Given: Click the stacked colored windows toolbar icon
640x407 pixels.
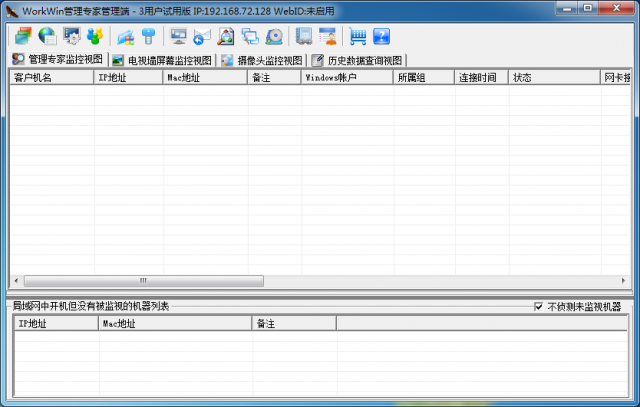Looking at the screenshot, I should [x=23, y=36].
